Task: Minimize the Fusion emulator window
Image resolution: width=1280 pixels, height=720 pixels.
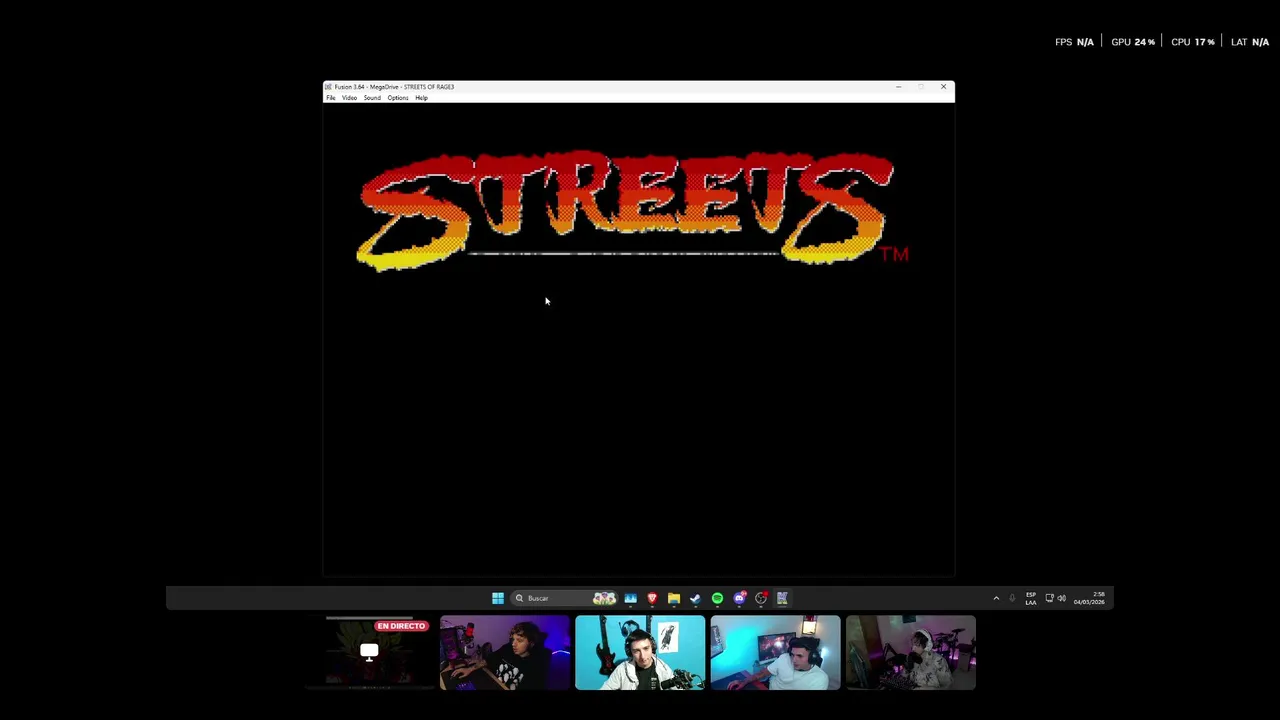Action: (x=898, y=87)
